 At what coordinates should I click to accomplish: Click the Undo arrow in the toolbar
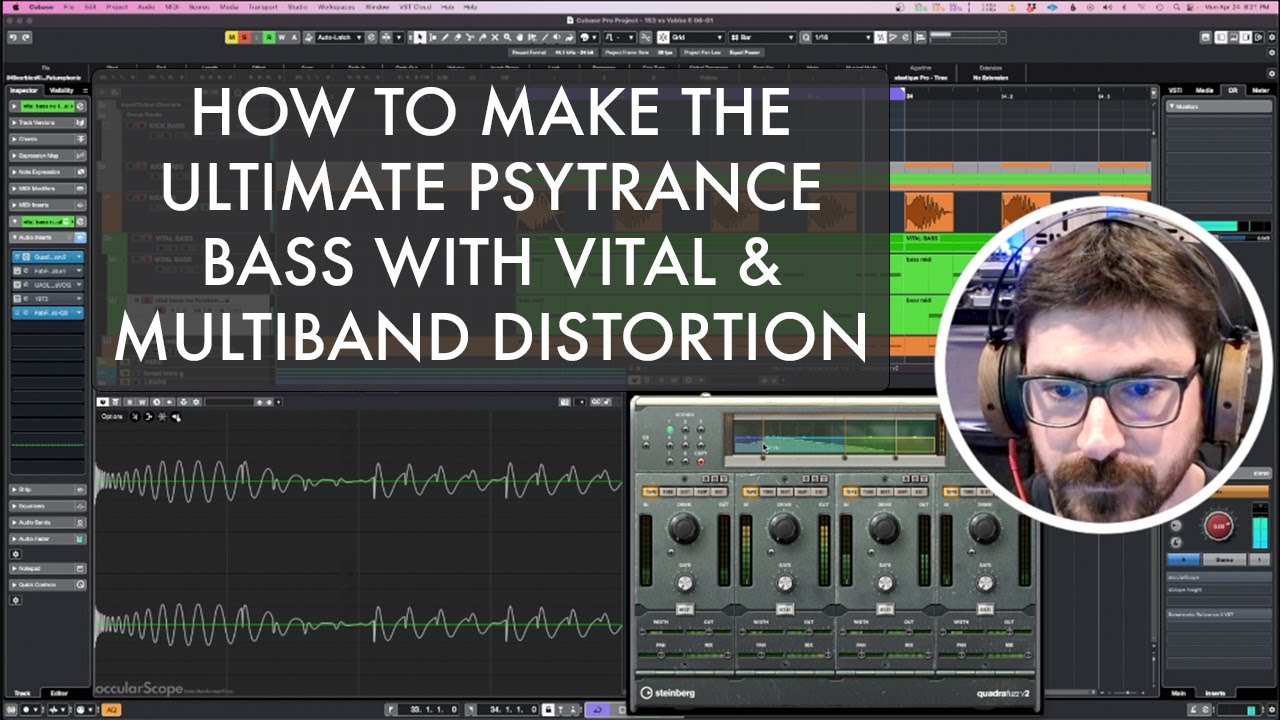point(13,38)
